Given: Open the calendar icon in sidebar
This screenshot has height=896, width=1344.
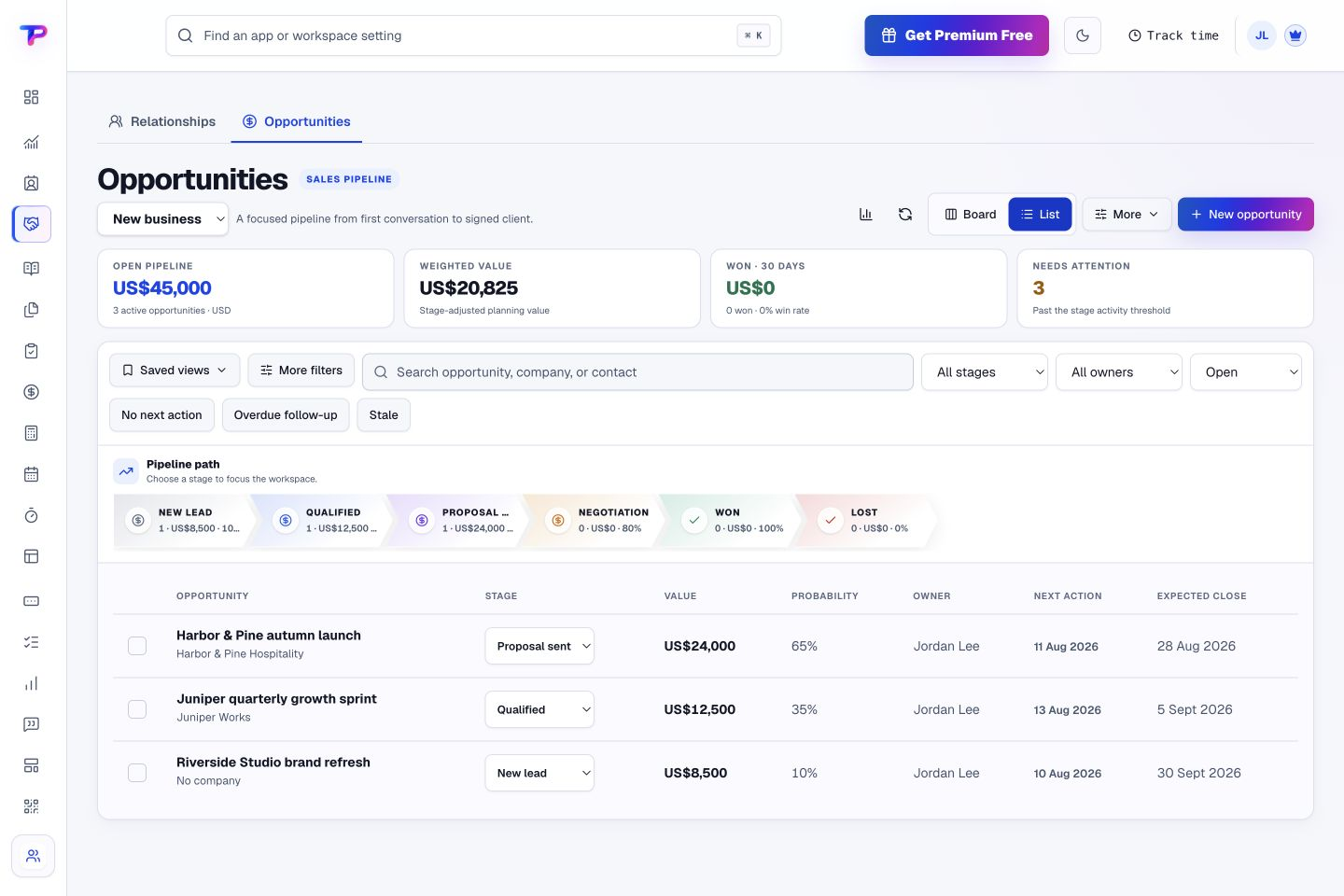Looking at the screenshot, I should click(31, 474).
